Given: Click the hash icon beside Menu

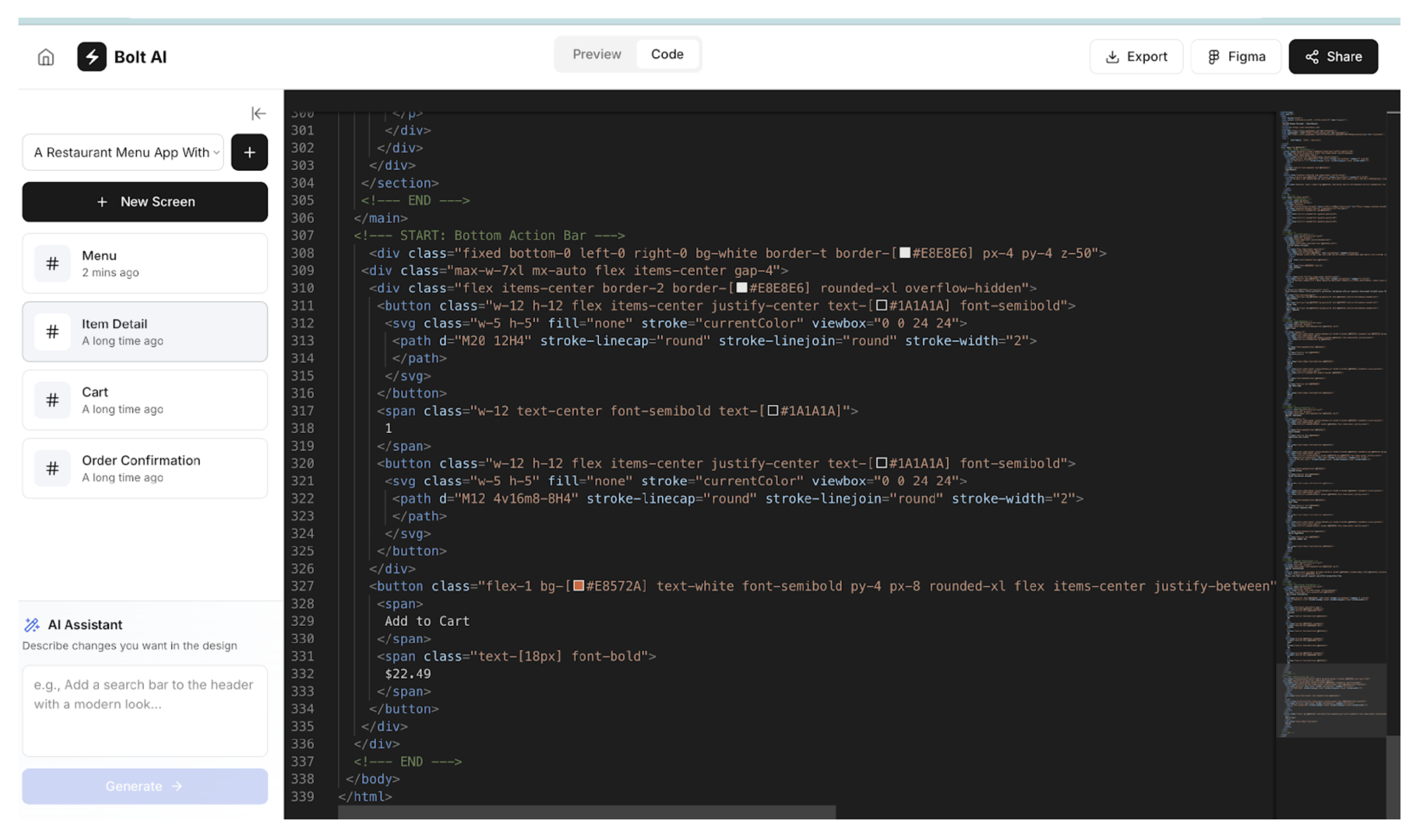Looking at the screenshot, I should pos(52,264).
